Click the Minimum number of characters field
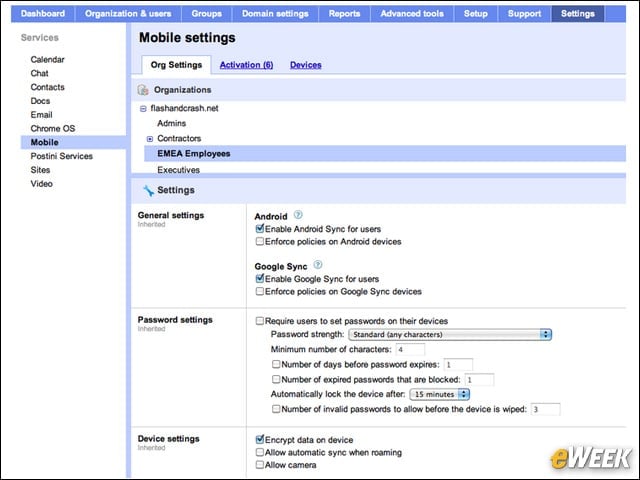This screenshot has height=480, width=640. click(x=410, y=350)
